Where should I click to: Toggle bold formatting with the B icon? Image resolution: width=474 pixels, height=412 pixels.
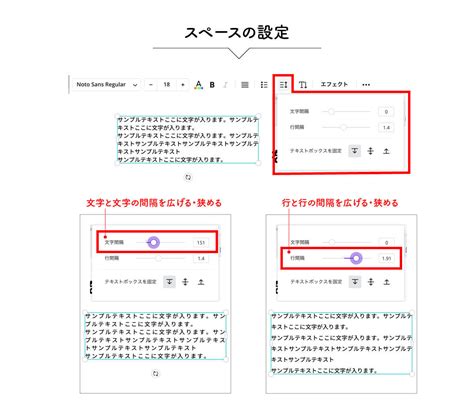click(212, 85)
